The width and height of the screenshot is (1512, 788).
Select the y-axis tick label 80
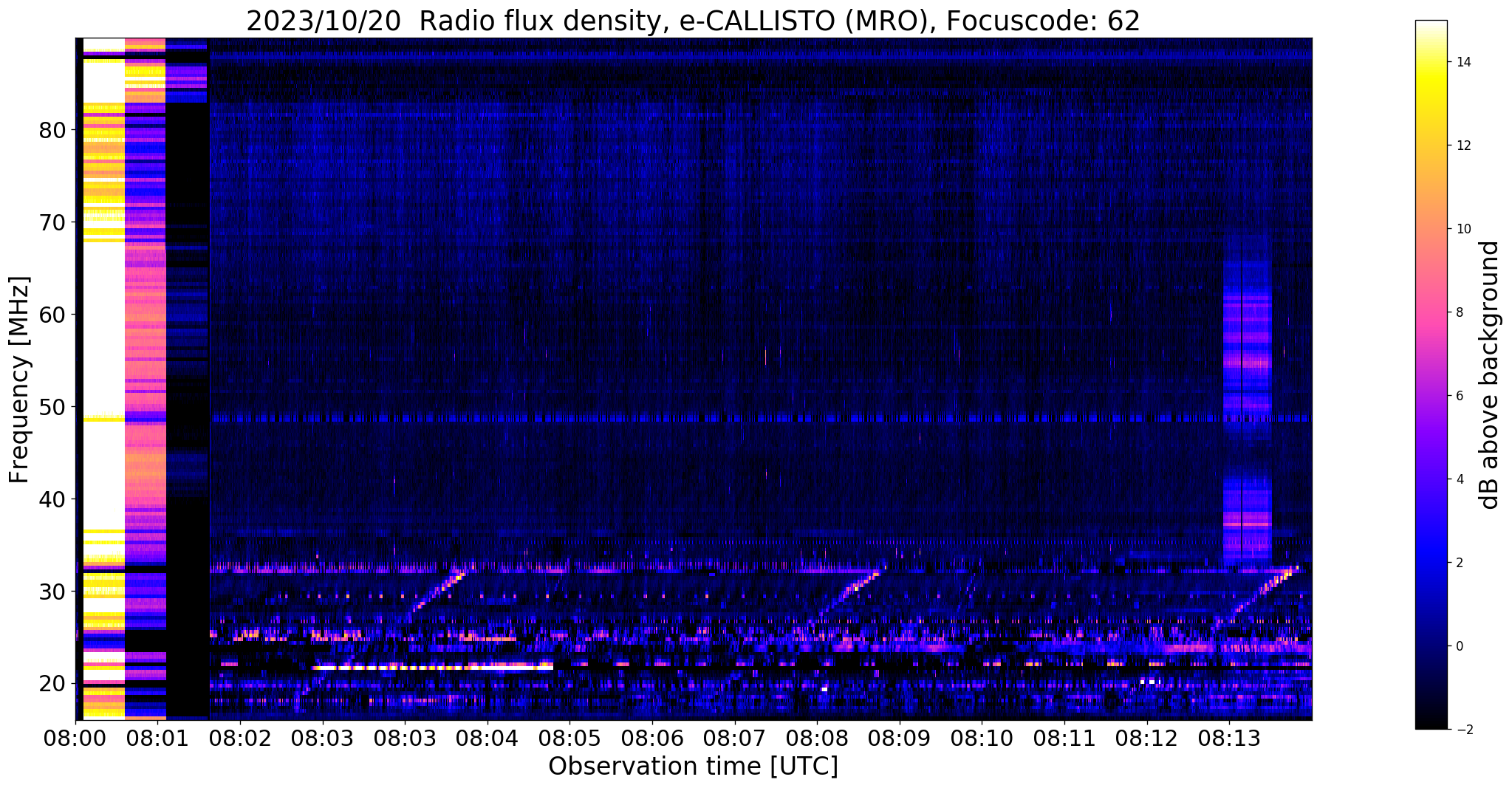(52, 130)
